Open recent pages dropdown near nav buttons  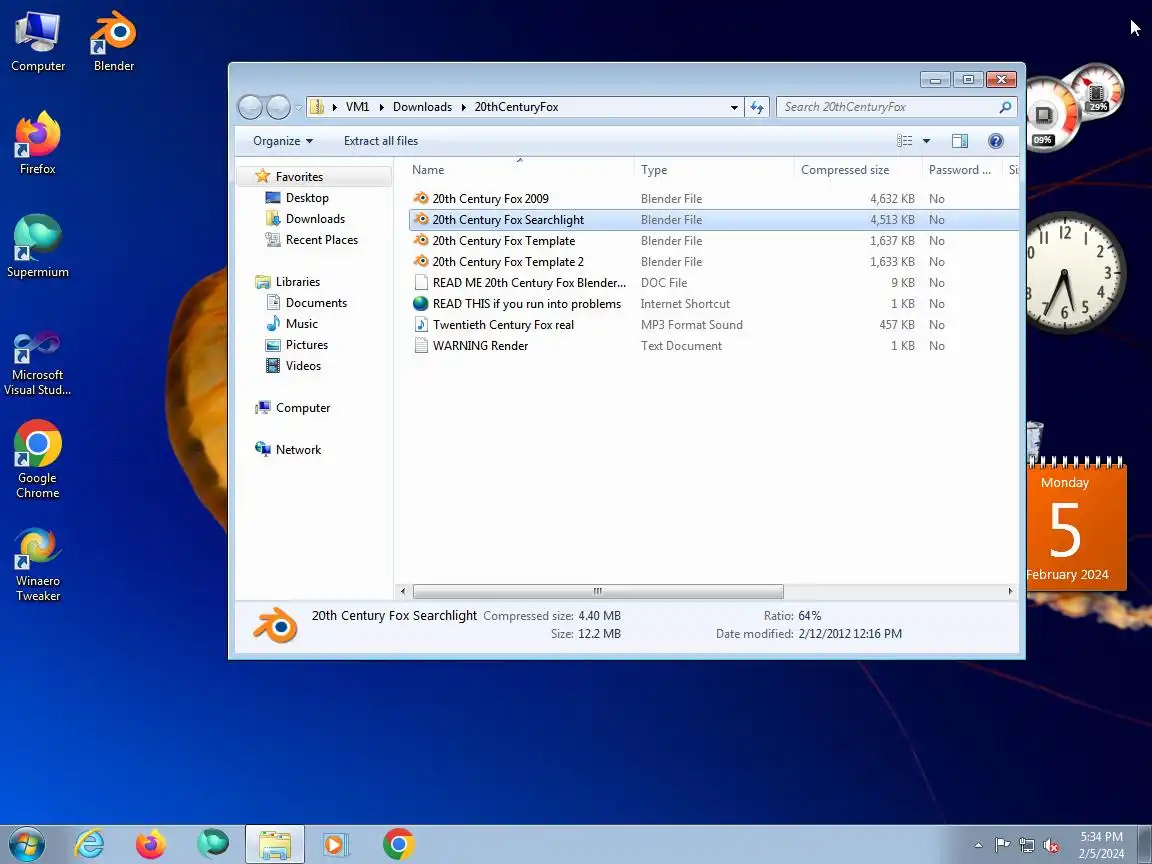click(298, 107)
